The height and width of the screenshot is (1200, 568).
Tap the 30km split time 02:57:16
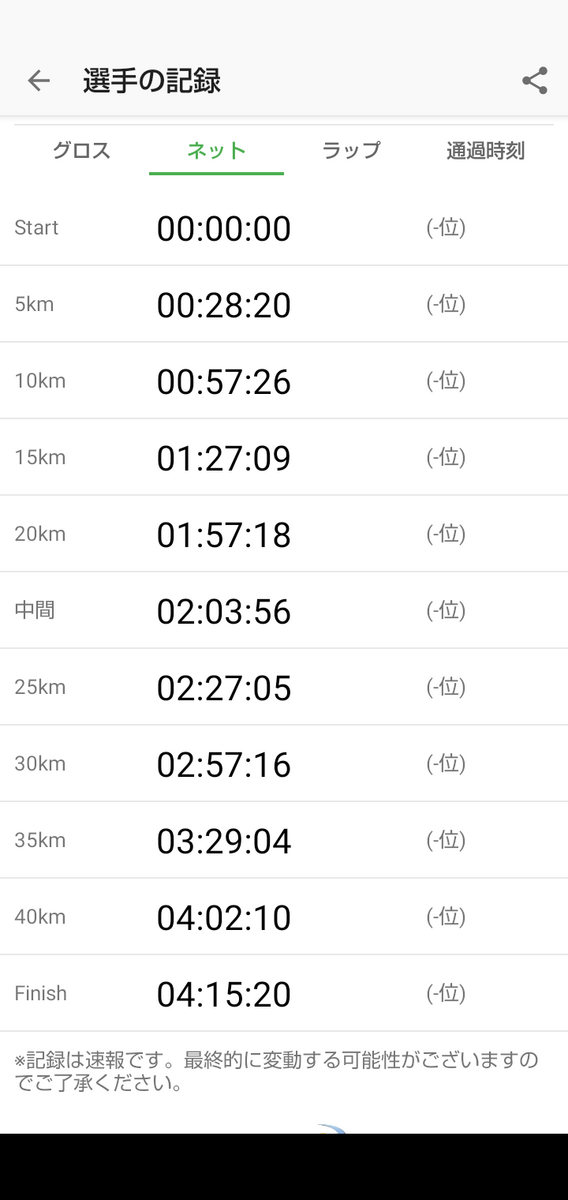coord(224,765)
